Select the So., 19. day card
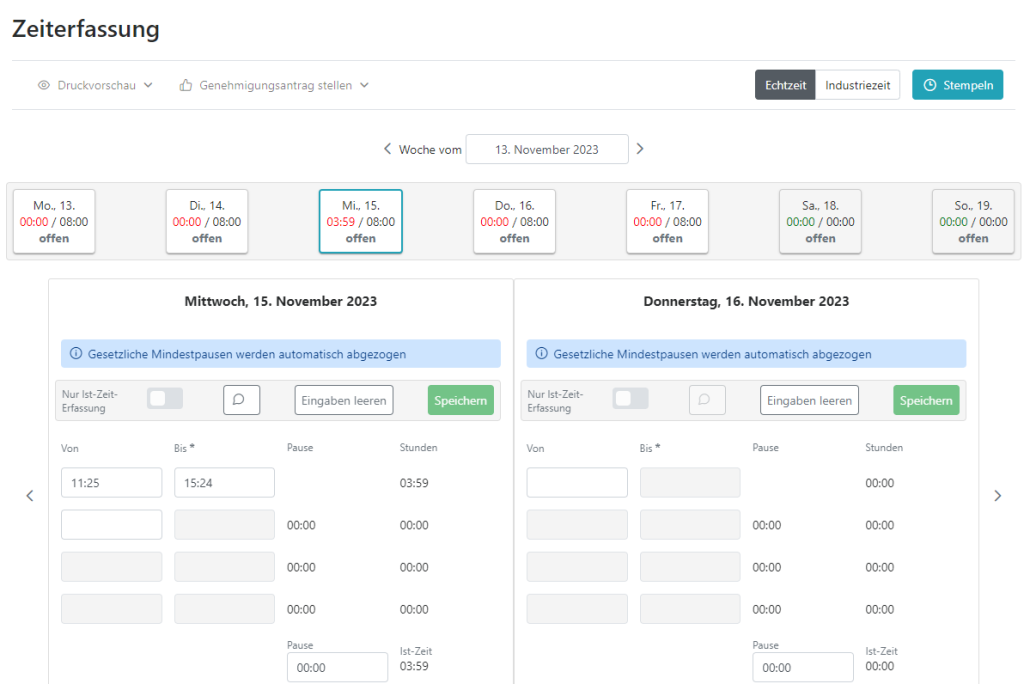Screen dimensions: 1024x684 click(973, 221)
